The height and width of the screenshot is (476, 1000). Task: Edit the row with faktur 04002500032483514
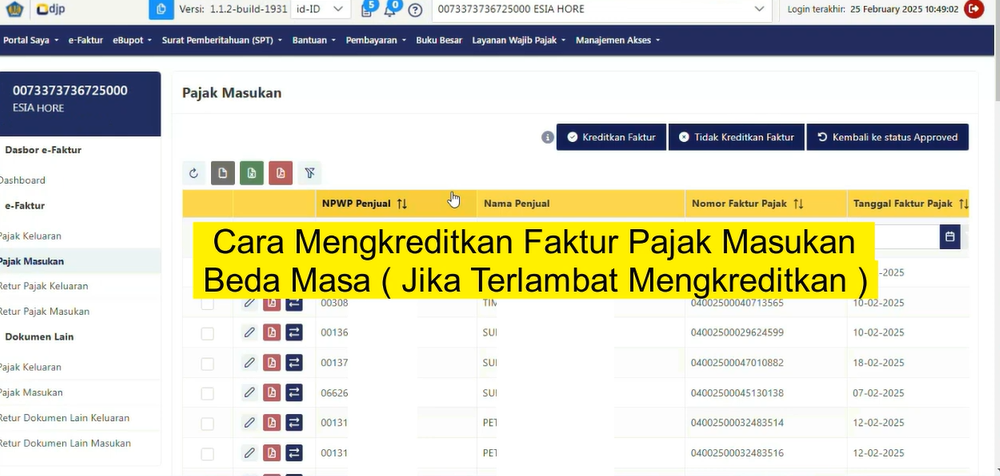249,422
